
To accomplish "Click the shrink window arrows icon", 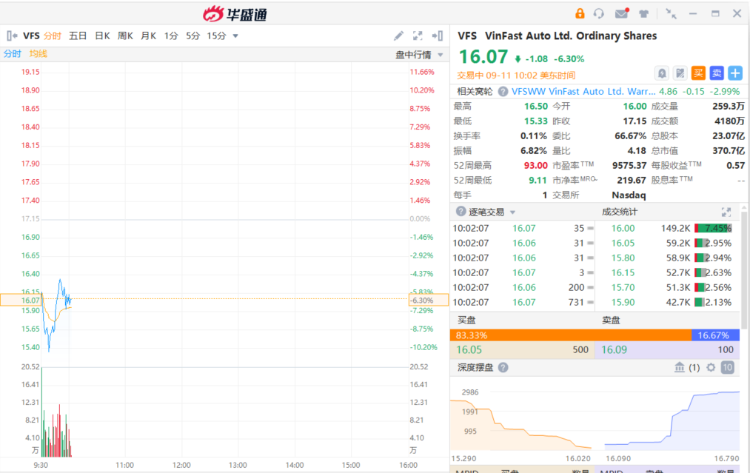I will 671,13.
